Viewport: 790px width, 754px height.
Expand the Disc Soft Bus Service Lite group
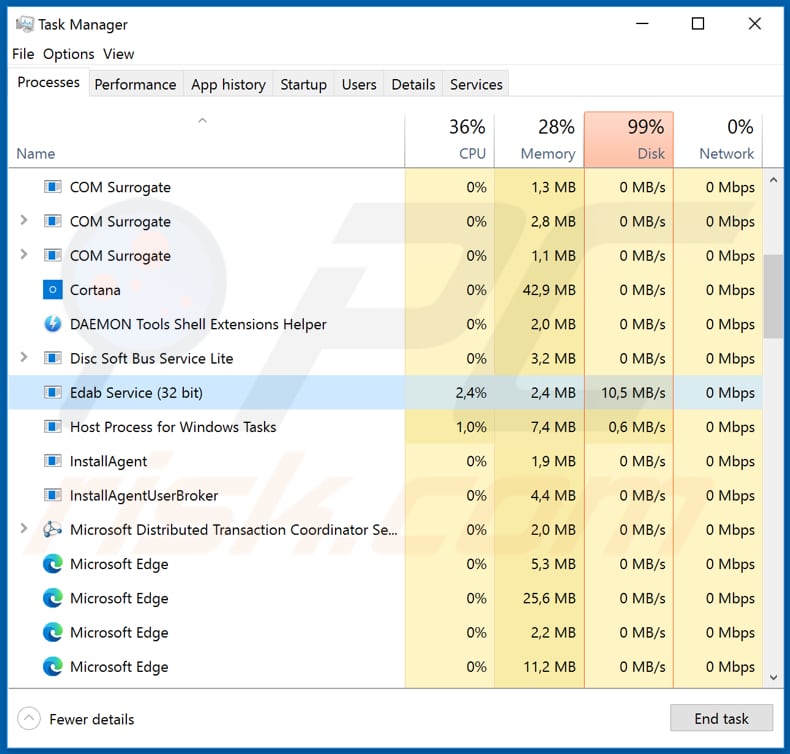pyautogui.click(x=24, y=357)
